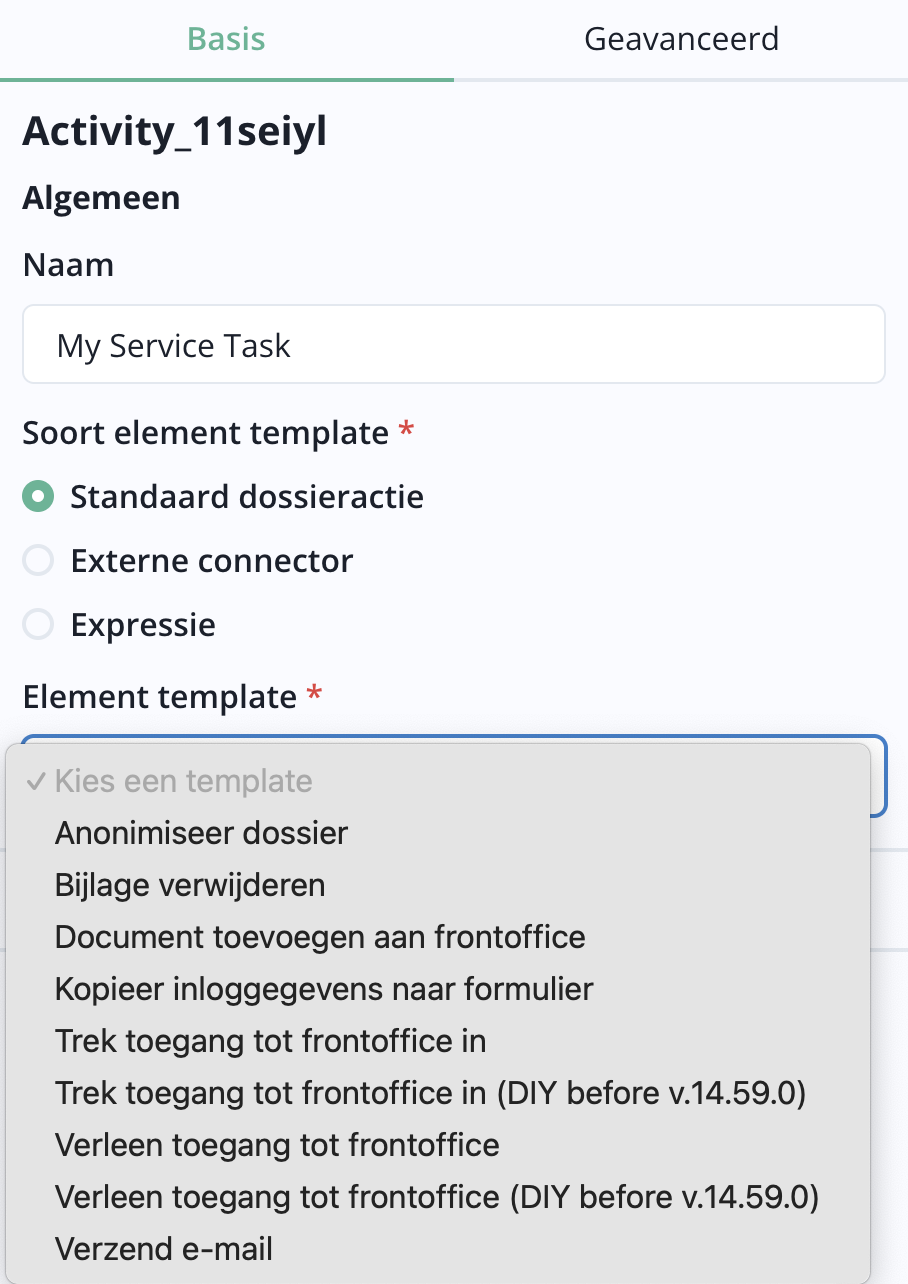Switch to the Basis tab
The width and height of the screenshot is (908, 1284).
pyautogui.click(x=225, y=38)
